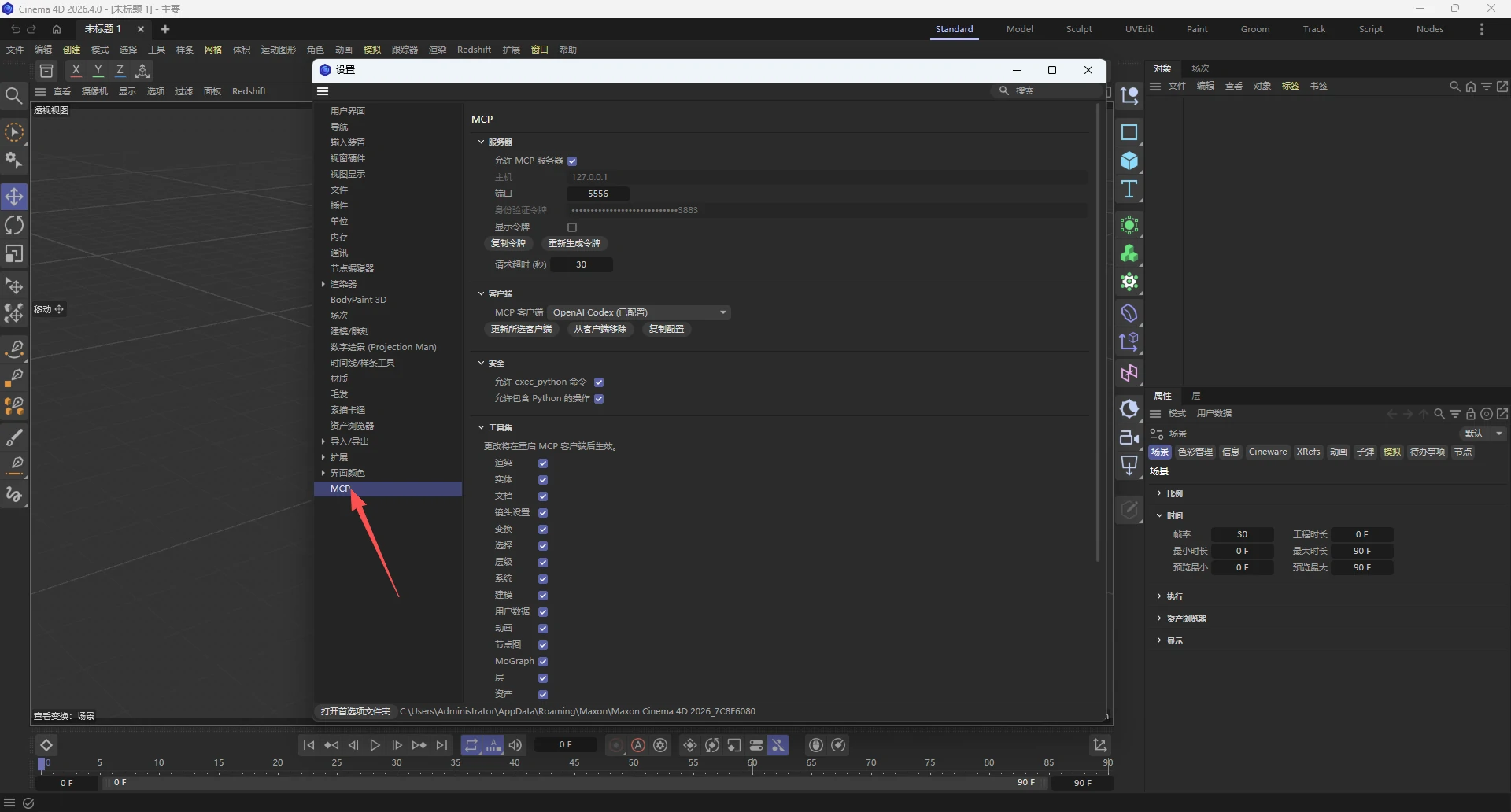
Task: Open the Redshift menu in menu bar
Action: [474, 50]
